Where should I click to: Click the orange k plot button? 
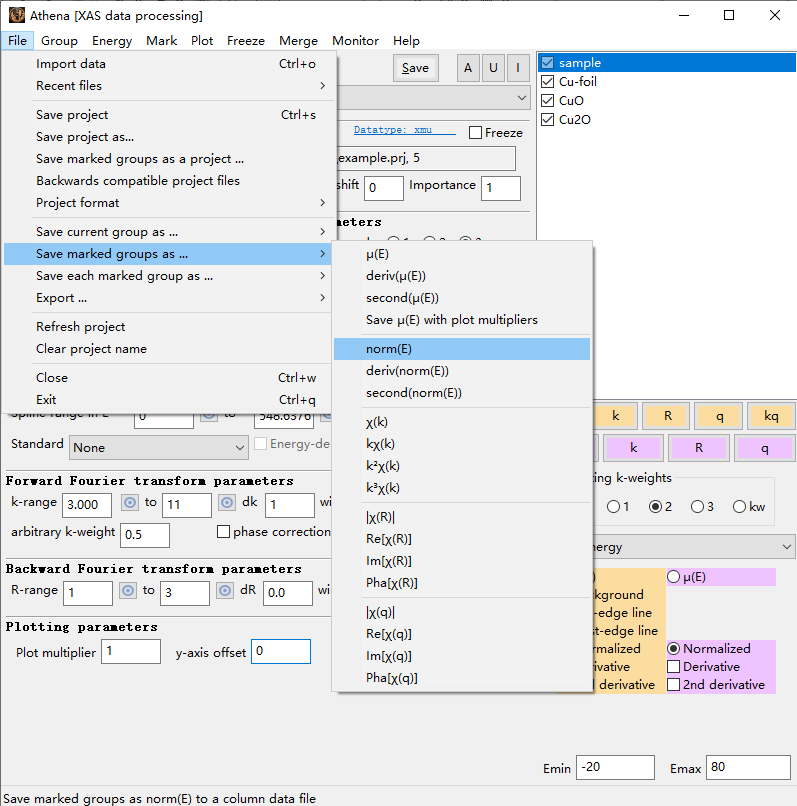(615, 416)
